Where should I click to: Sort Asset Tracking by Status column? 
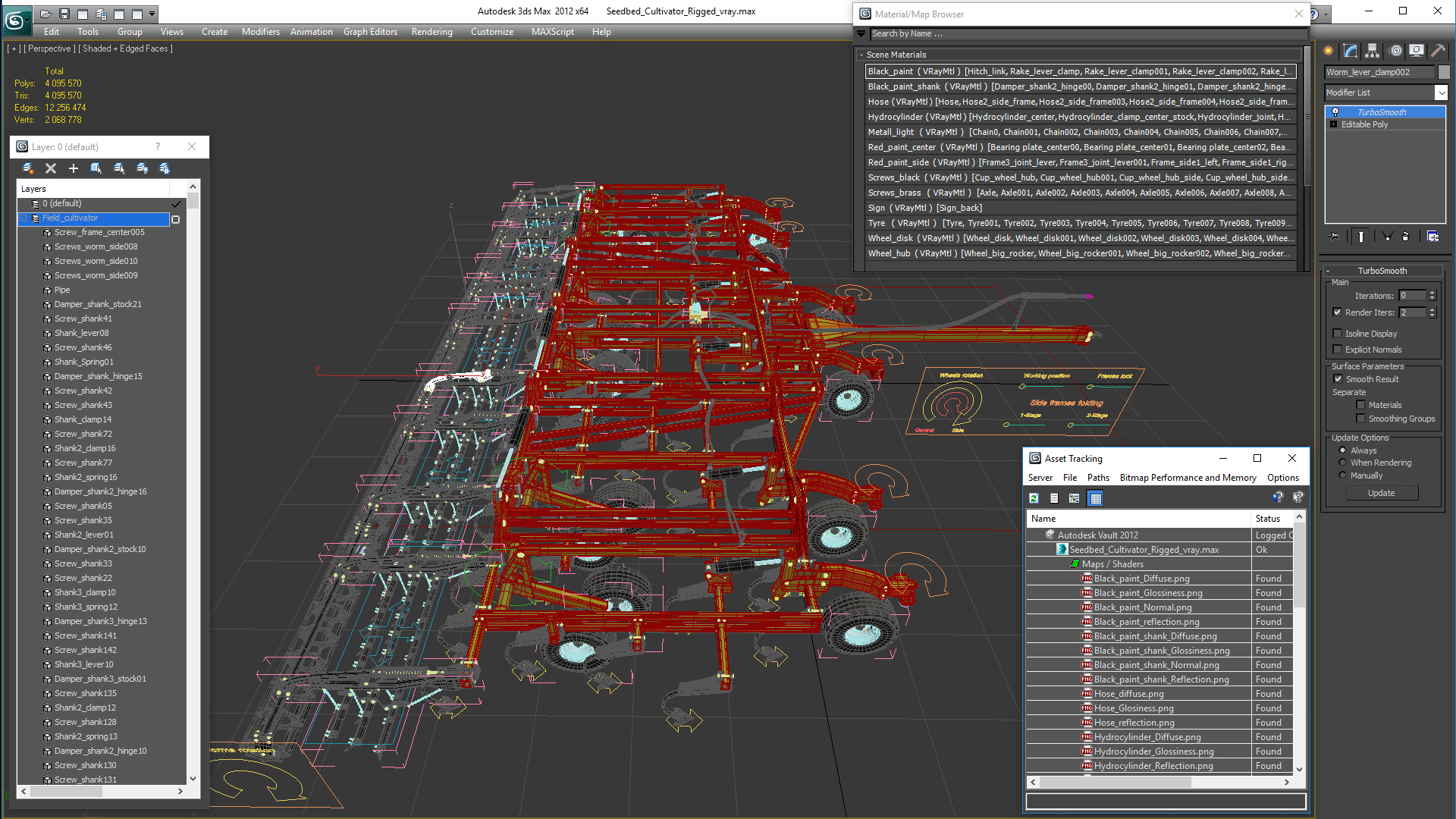click(1272, 519)
